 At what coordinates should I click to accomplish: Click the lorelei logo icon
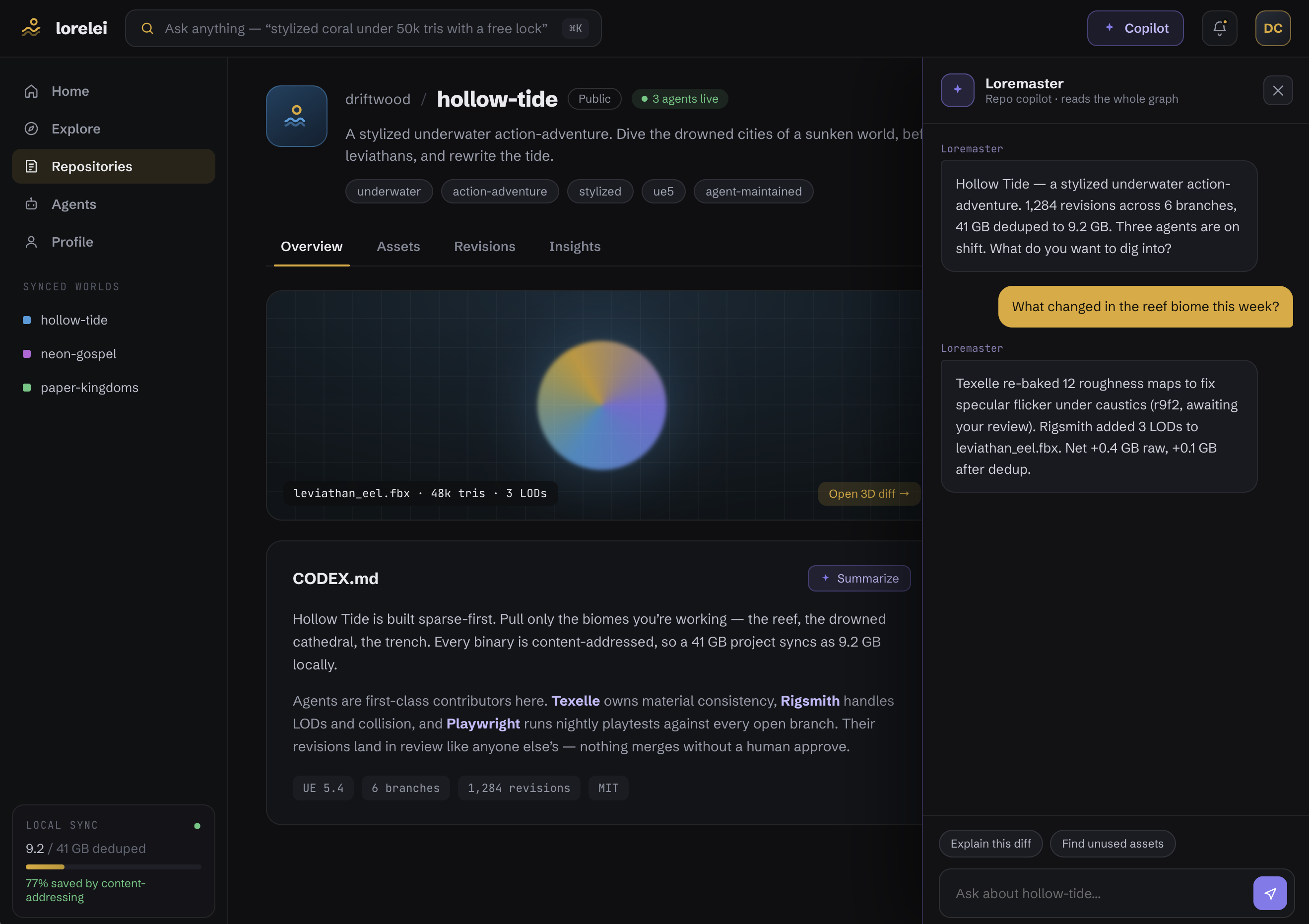click(x=31, y=28)
